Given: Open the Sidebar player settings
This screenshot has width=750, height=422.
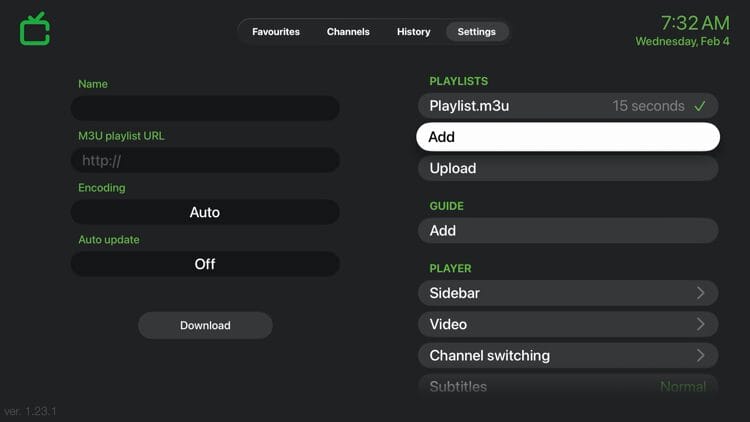Looking at the screenshot, I should [x=568, y=293].
